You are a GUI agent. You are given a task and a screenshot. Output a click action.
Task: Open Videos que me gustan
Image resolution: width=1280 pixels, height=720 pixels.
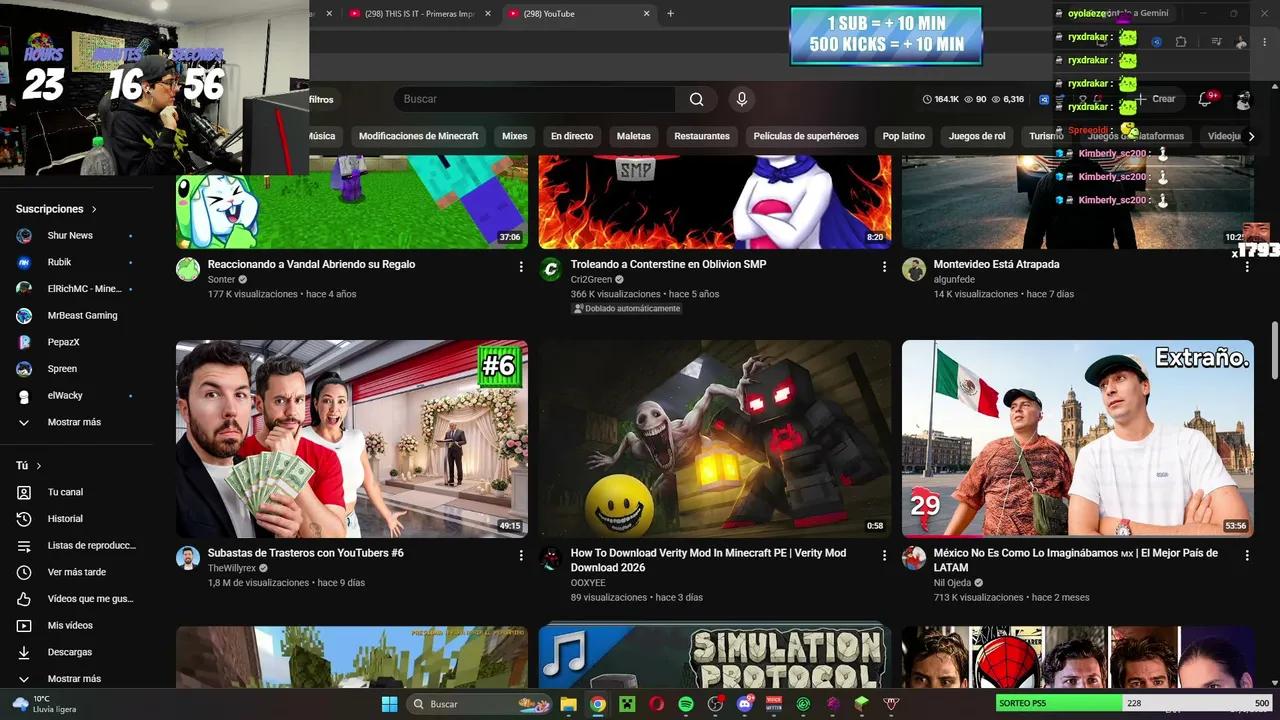pos(76,599)
